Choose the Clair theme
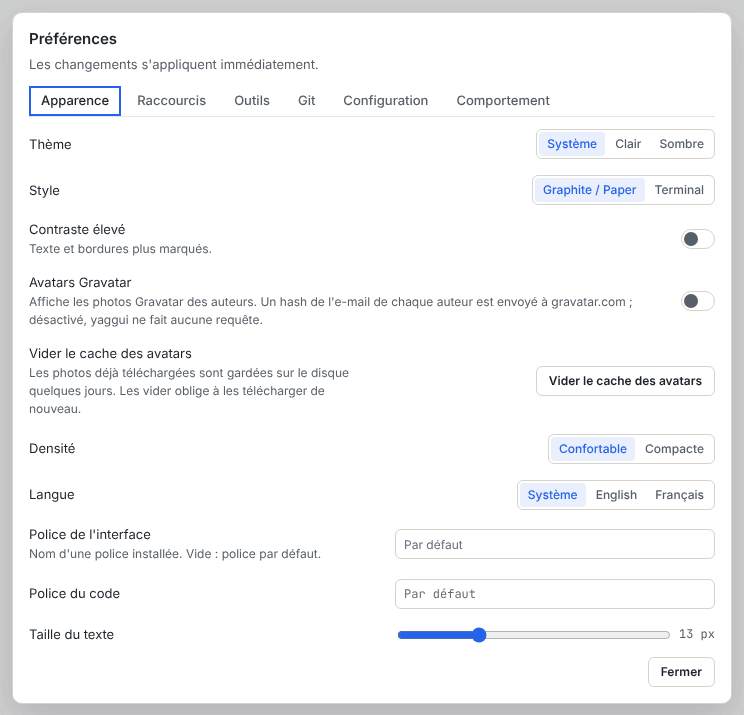 [628, 144]
